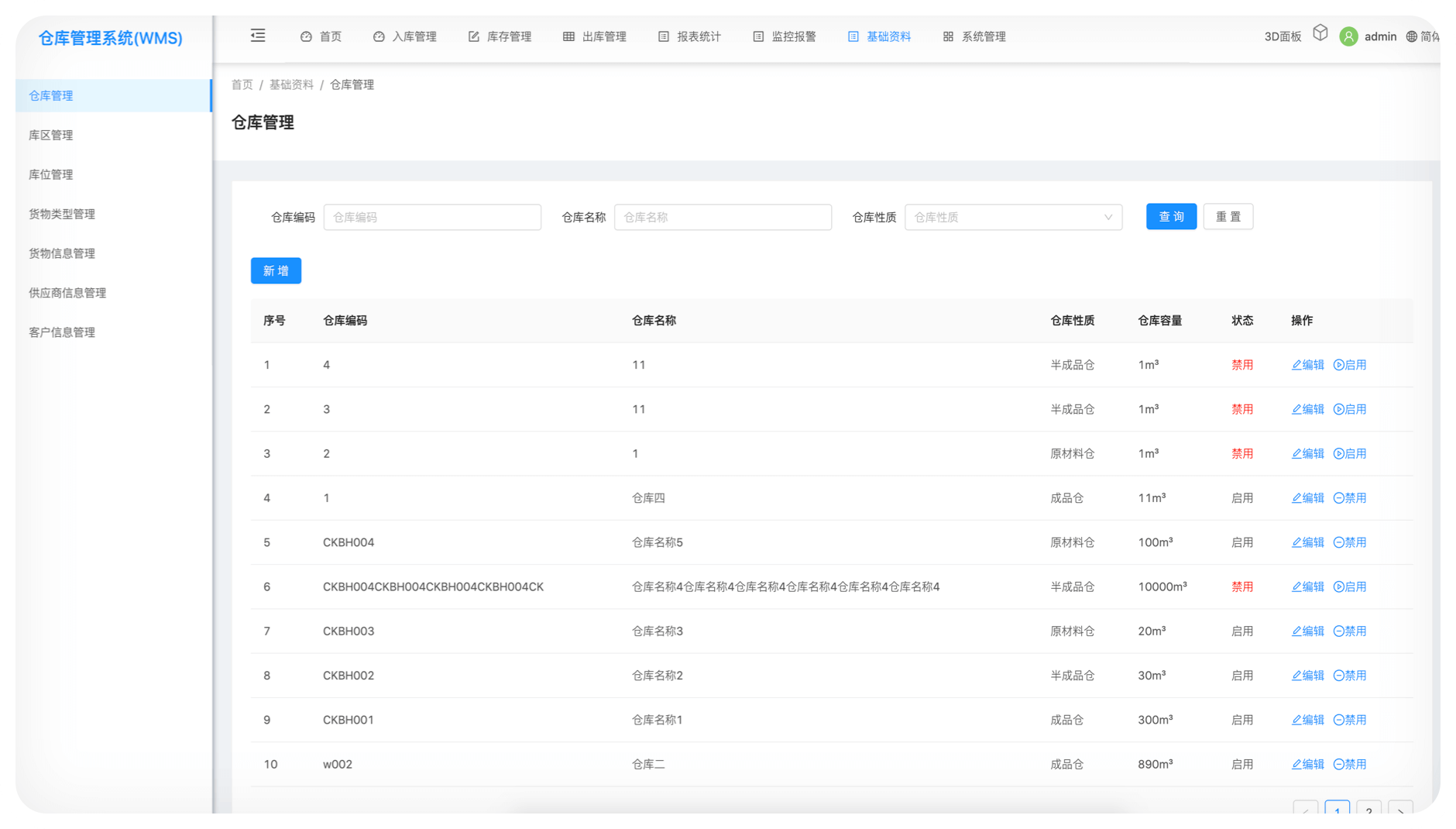Click the globe language icon

[x=1411, y=36]
